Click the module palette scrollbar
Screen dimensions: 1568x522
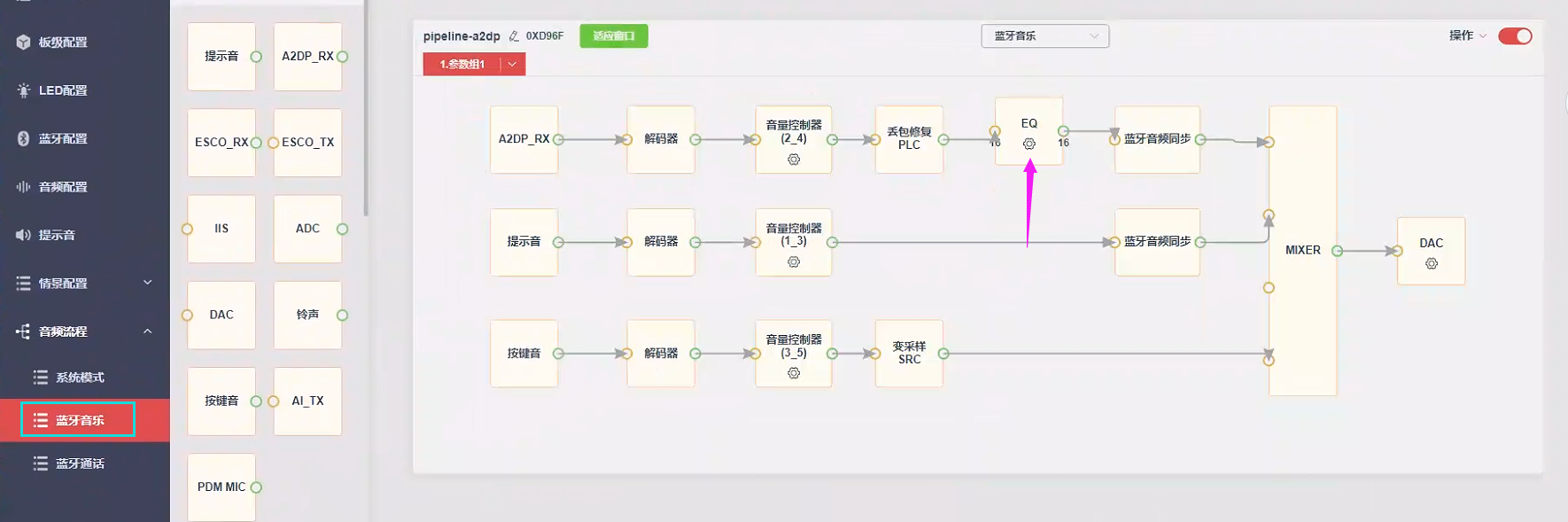(366, 108)
